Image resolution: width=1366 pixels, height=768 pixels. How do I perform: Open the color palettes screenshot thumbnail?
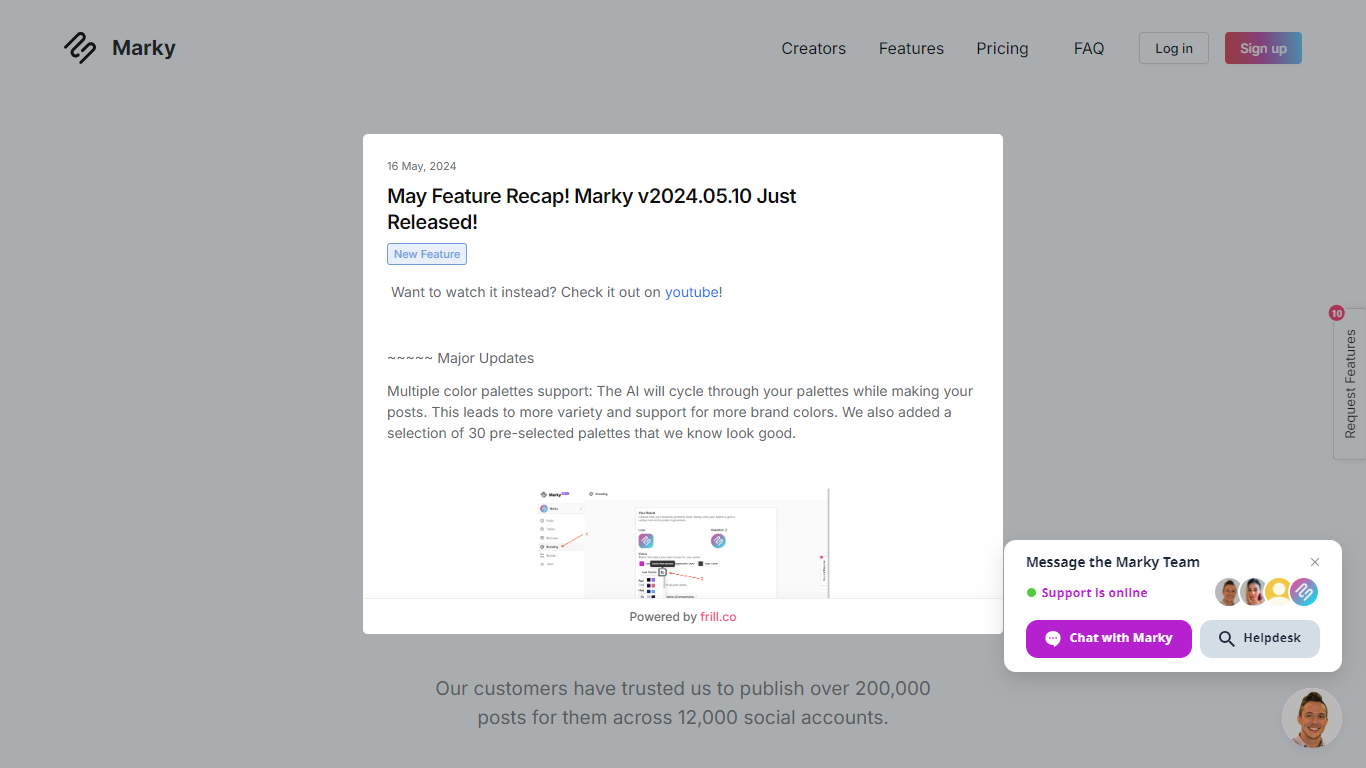click(x=683, y=543)
